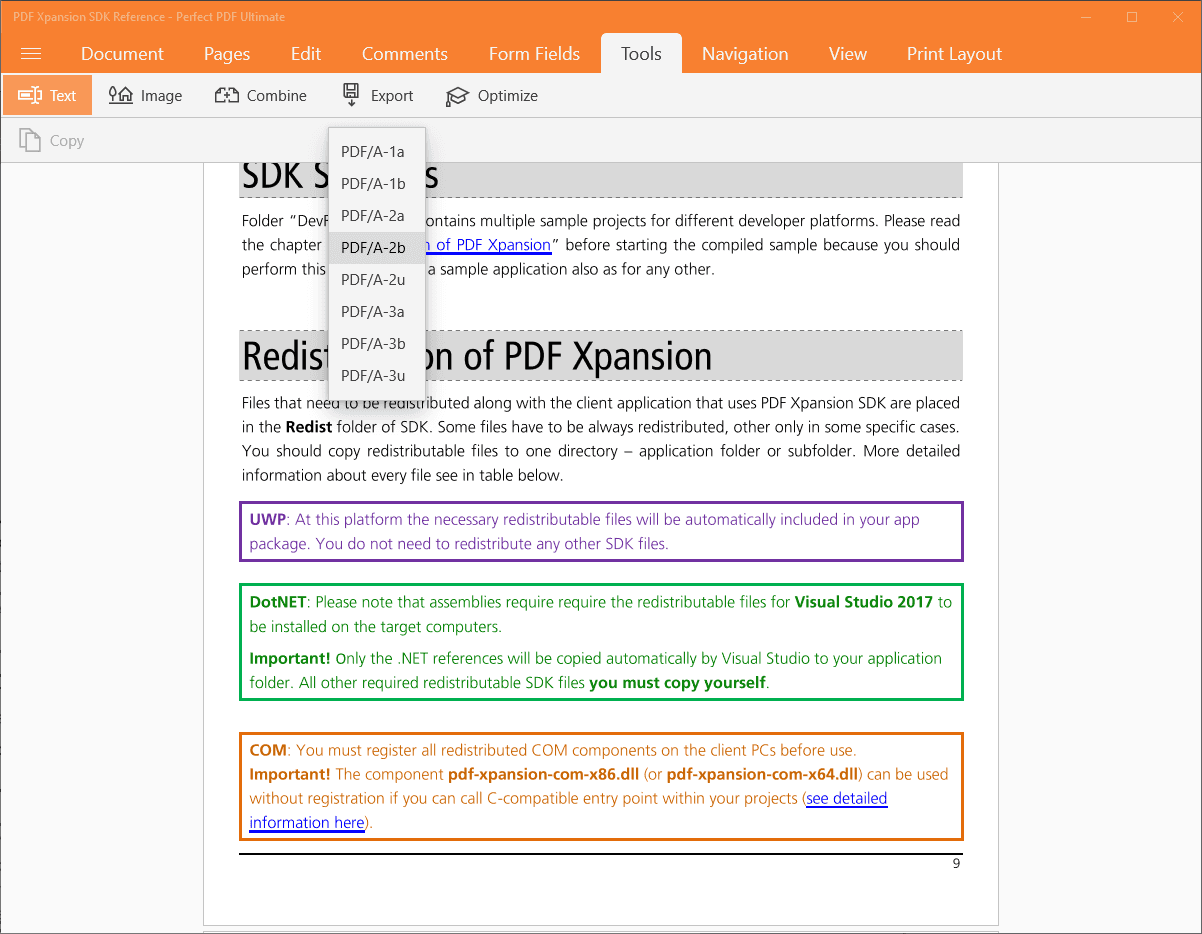Pick PDF/A-3a export option
The image size is (1202, 934).
[377, 312]
